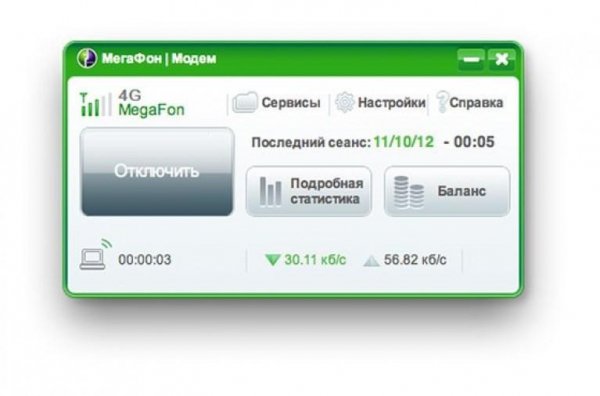Viewport: 600px width, 396px height.
Task: Click the Подробная статистика button text
Action: [x=327, y=191]
